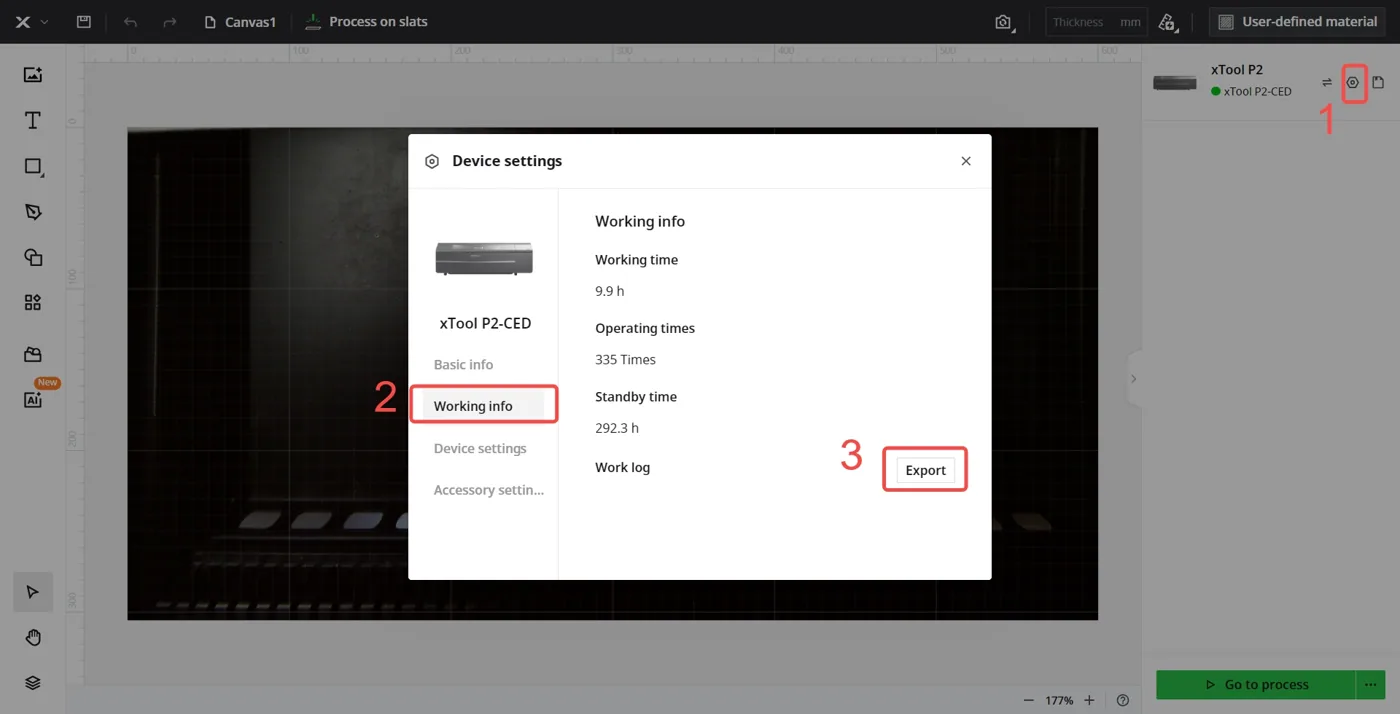Select the Rectangle shape tool
Screen dimensions: 1400x714
click(33, 167)
